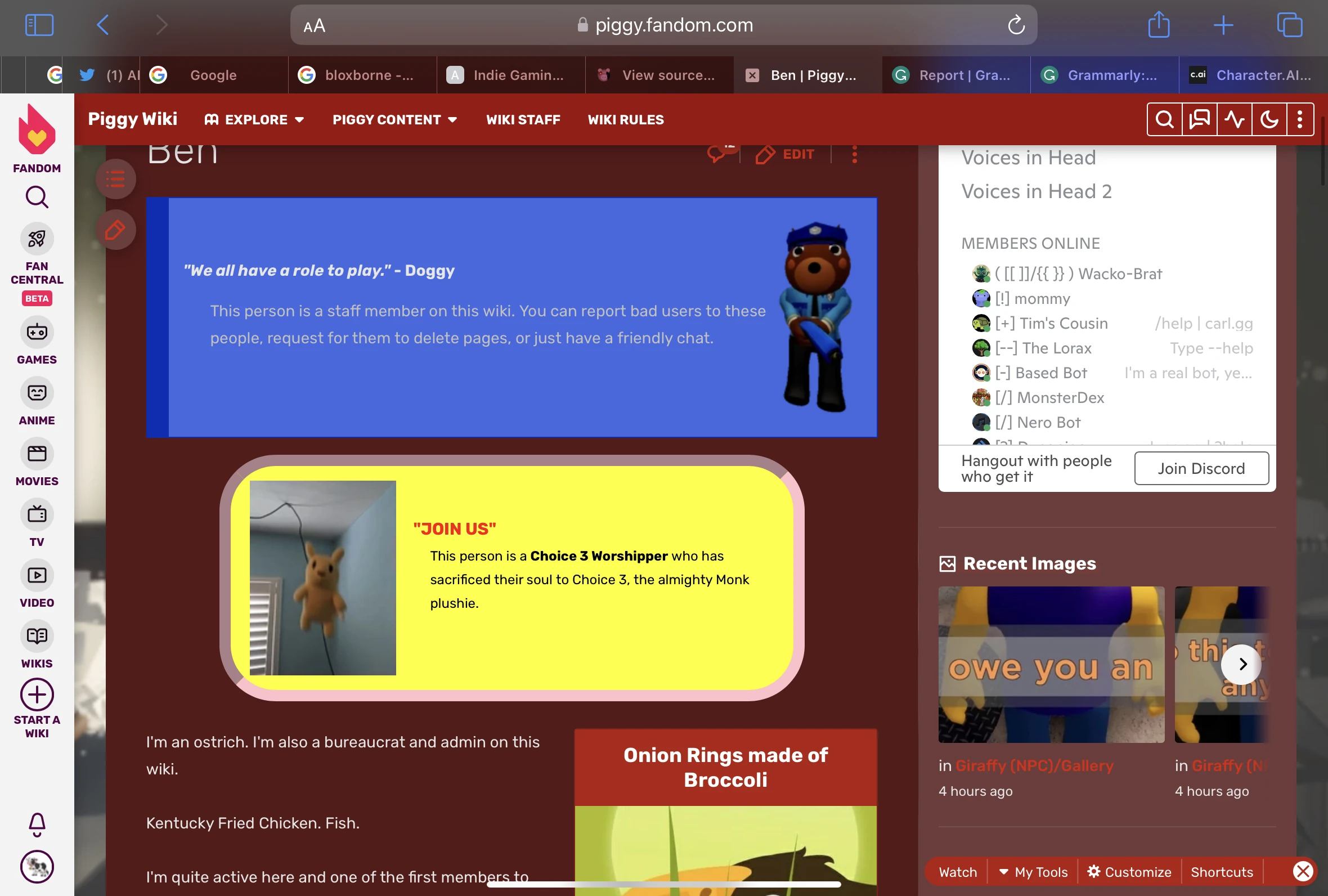Toggle dark mode with the moon icon

click(x=1268, y=119)
